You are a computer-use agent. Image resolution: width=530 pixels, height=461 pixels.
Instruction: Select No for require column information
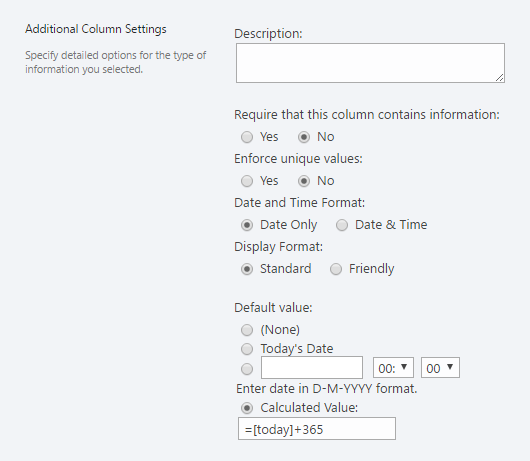(x=304, y=137)
